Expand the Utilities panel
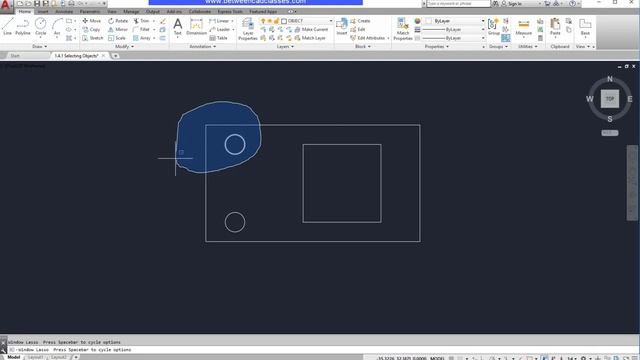The image size is (640, 360). tap(528, 47)
